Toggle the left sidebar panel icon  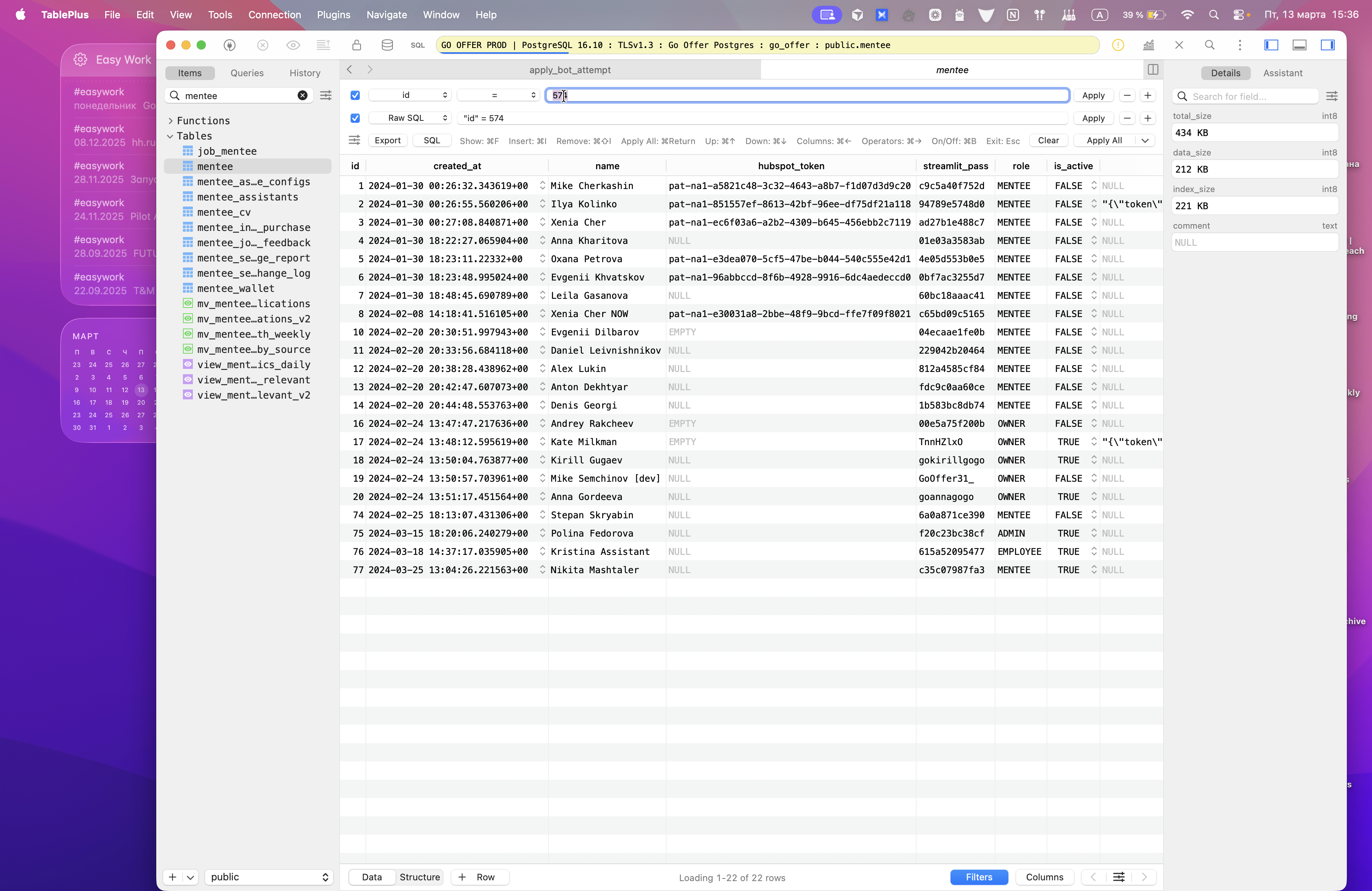(1271, 45)
